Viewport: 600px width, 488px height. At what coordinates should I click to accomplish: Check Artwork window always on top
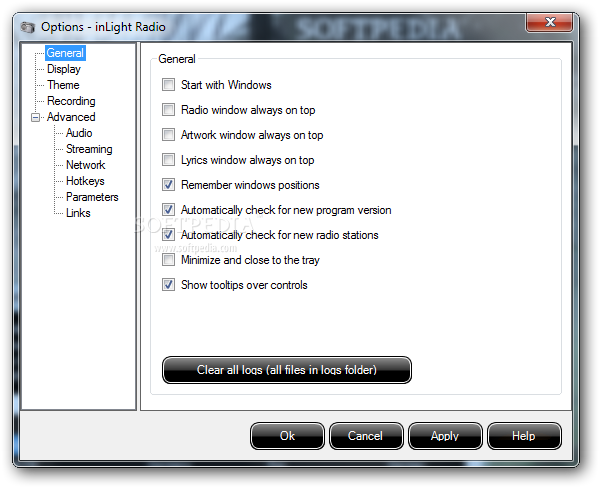click(168, 135)
